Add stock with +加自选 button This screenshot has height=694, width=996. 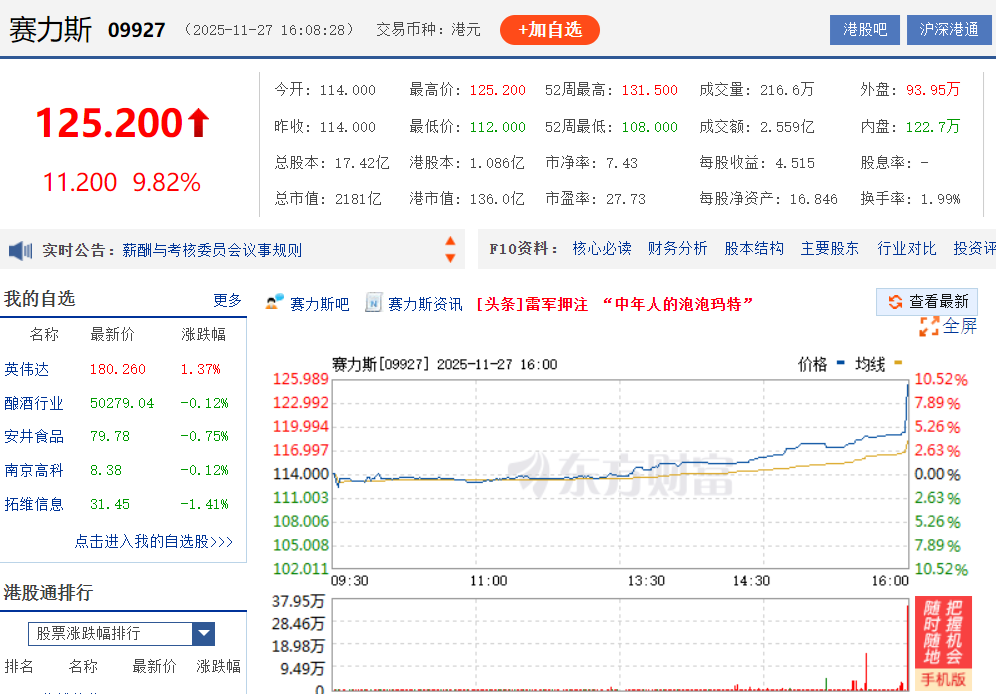pos(549,30)
